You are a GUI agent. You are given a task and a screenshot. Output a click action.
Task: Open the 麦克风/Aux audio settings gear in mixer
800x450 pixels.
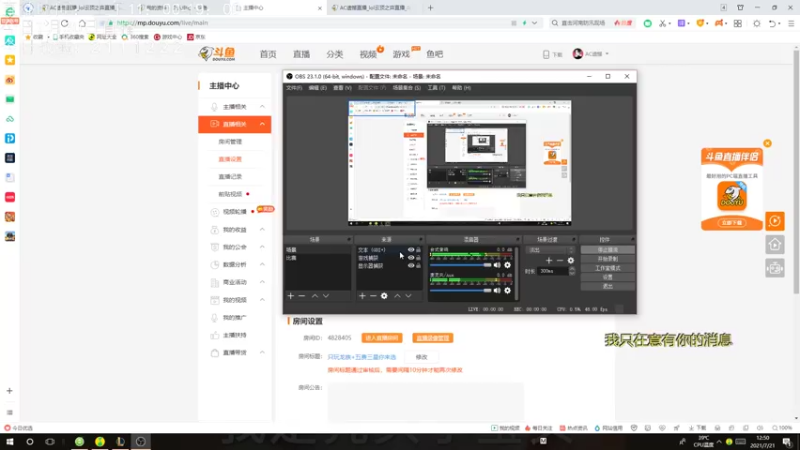pyautogui.click(x=507, y=290)
